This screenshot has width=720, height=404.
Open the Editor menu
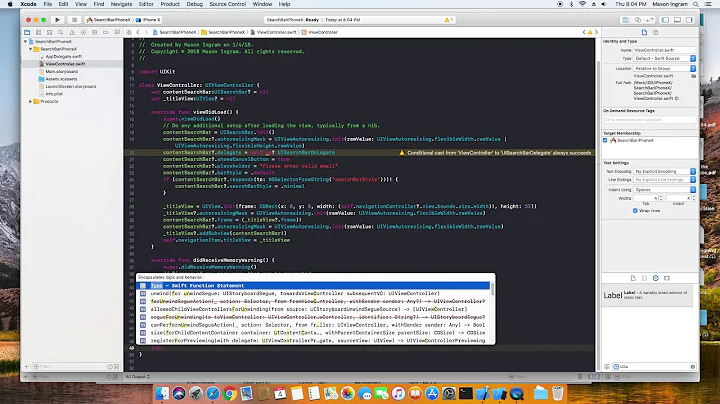pos(146,4)
